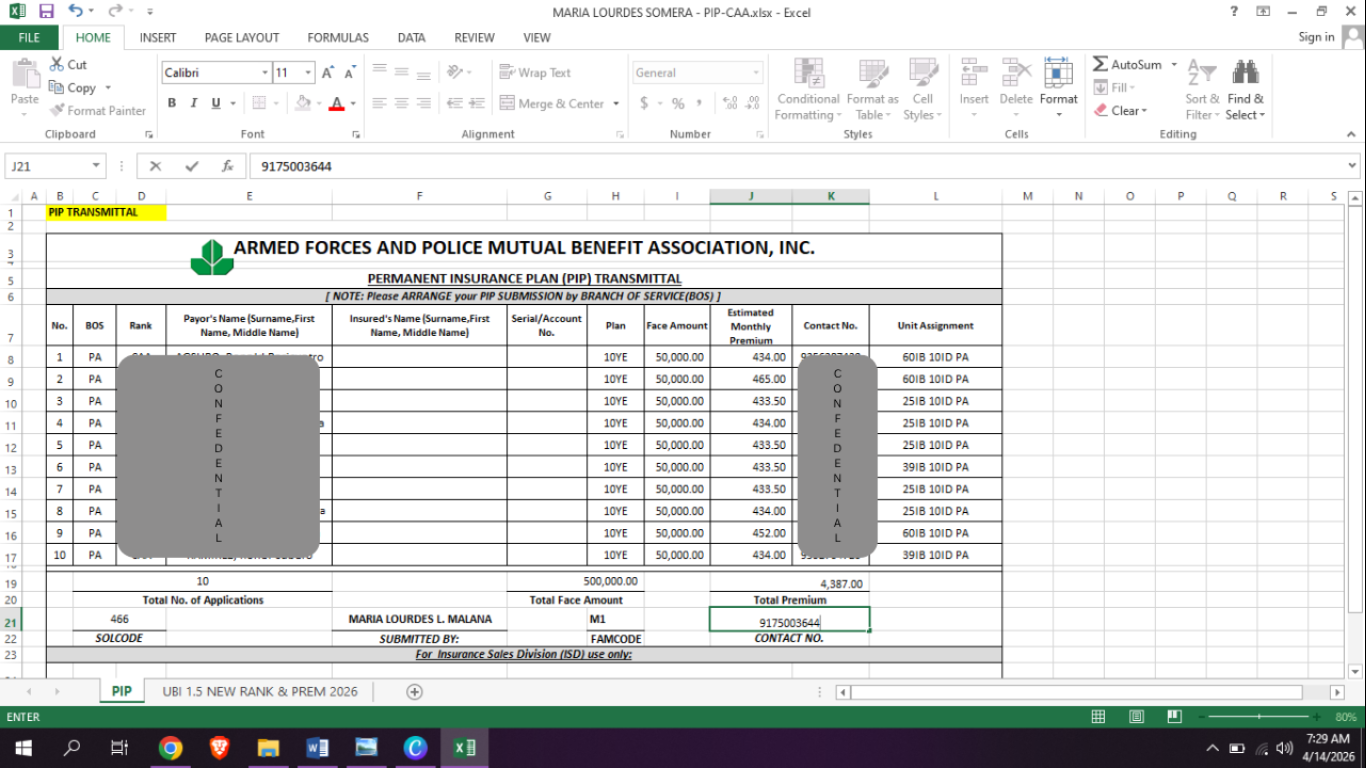Collapse the ribbon with the caret arrow

1352,134
